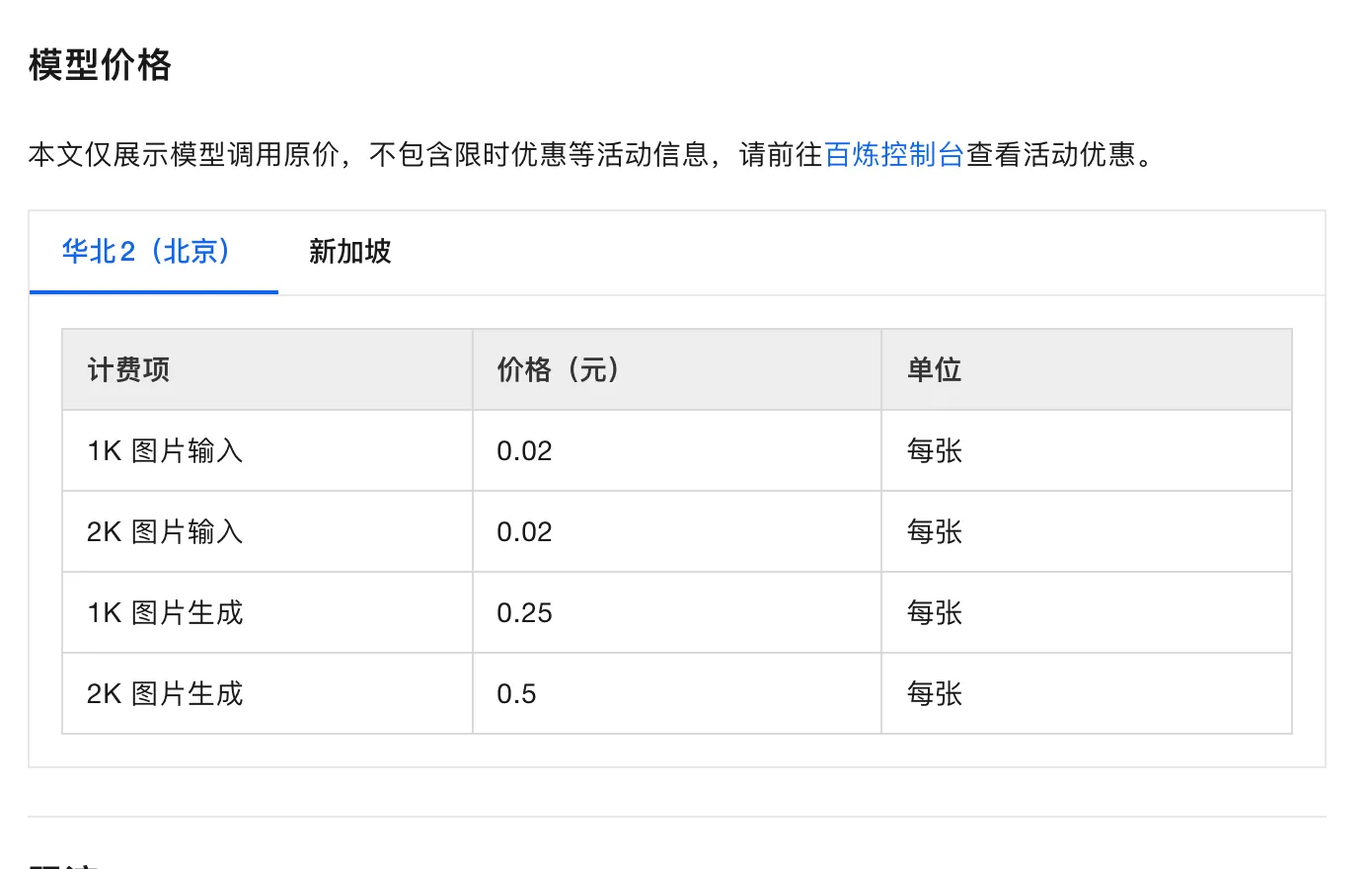Click the 0.25 price value

[524, 613]
